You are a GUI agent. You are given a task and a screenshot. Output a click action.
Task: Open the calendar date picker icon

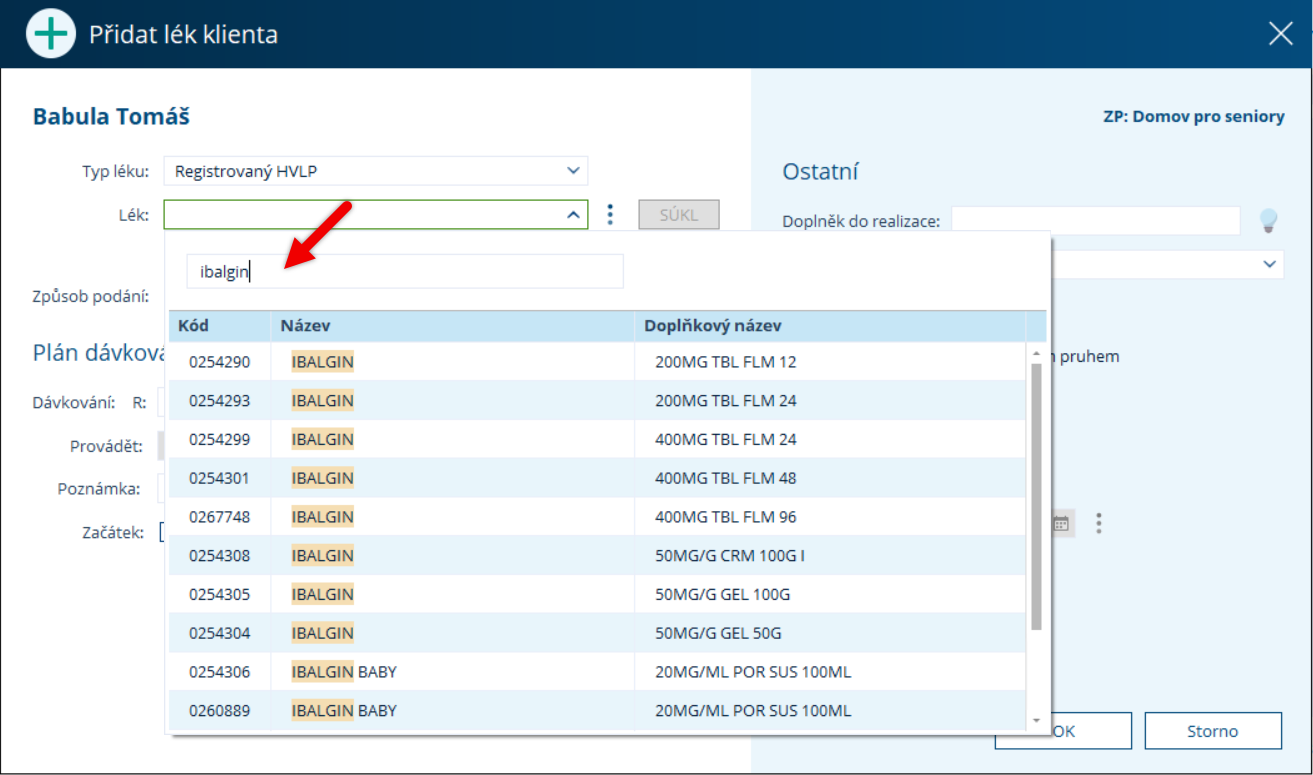[1061, 523]
